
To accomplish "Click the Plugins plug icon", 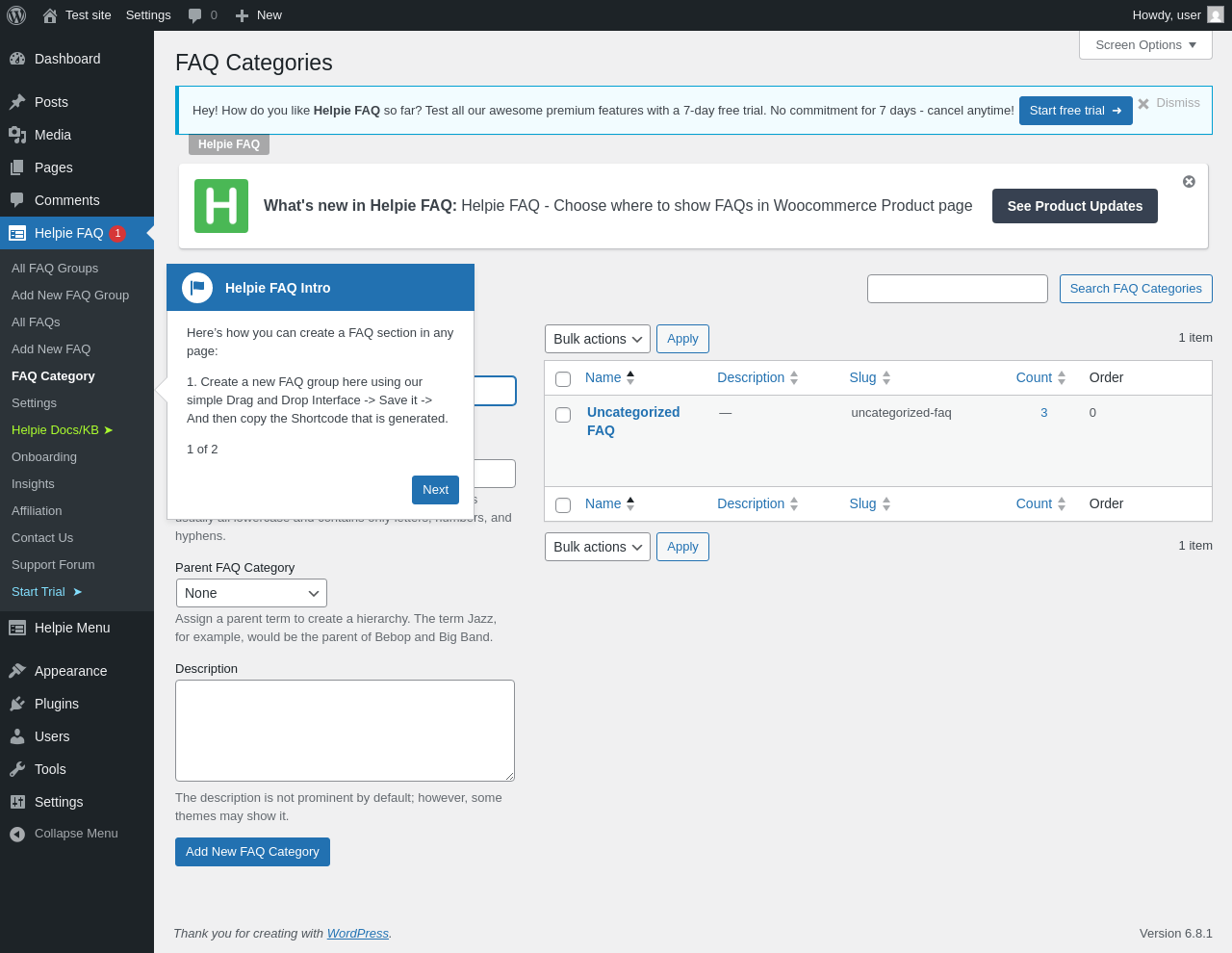I will tap(17, 704).
